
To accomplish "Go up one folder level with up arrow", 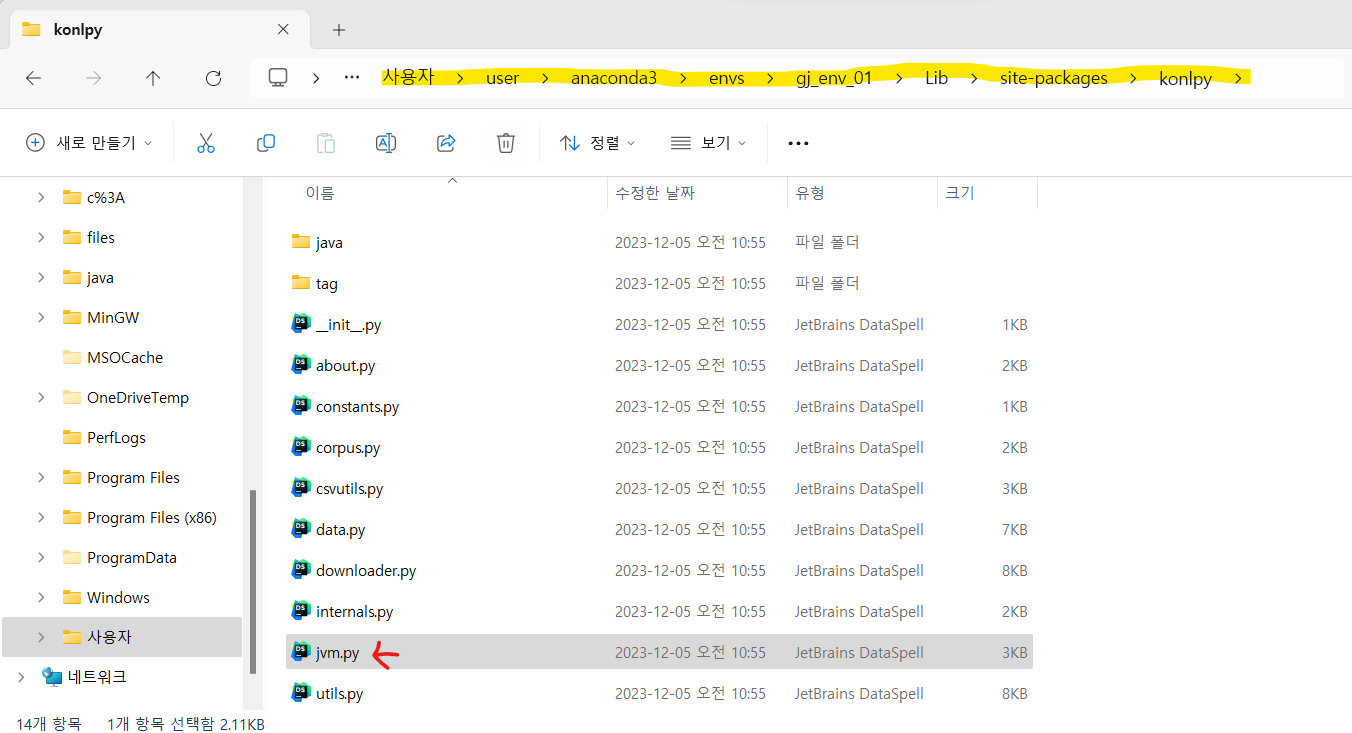I will [x=153, y=78].
